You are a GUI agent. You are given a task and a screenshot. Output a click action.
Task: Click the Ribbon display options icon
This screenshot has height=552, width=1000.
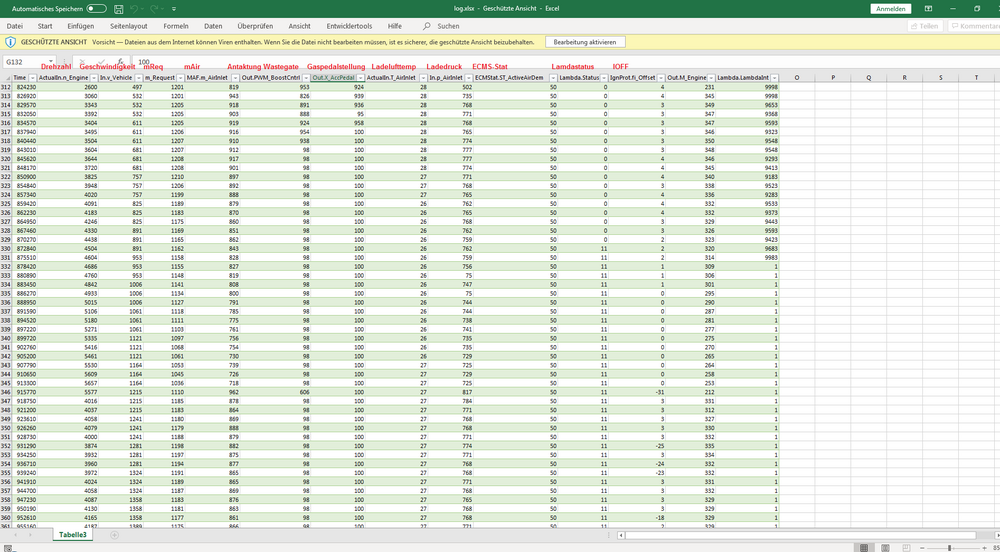[x=929, y=9]
